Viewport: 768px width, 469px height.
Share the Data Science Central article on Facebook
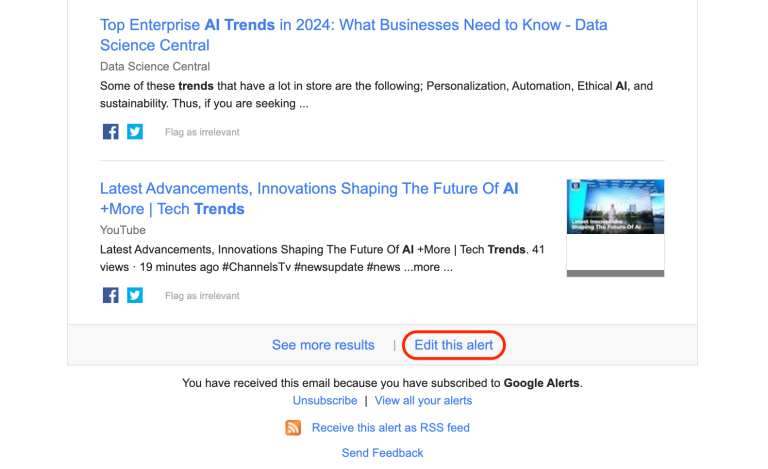[x=110, y=132]
